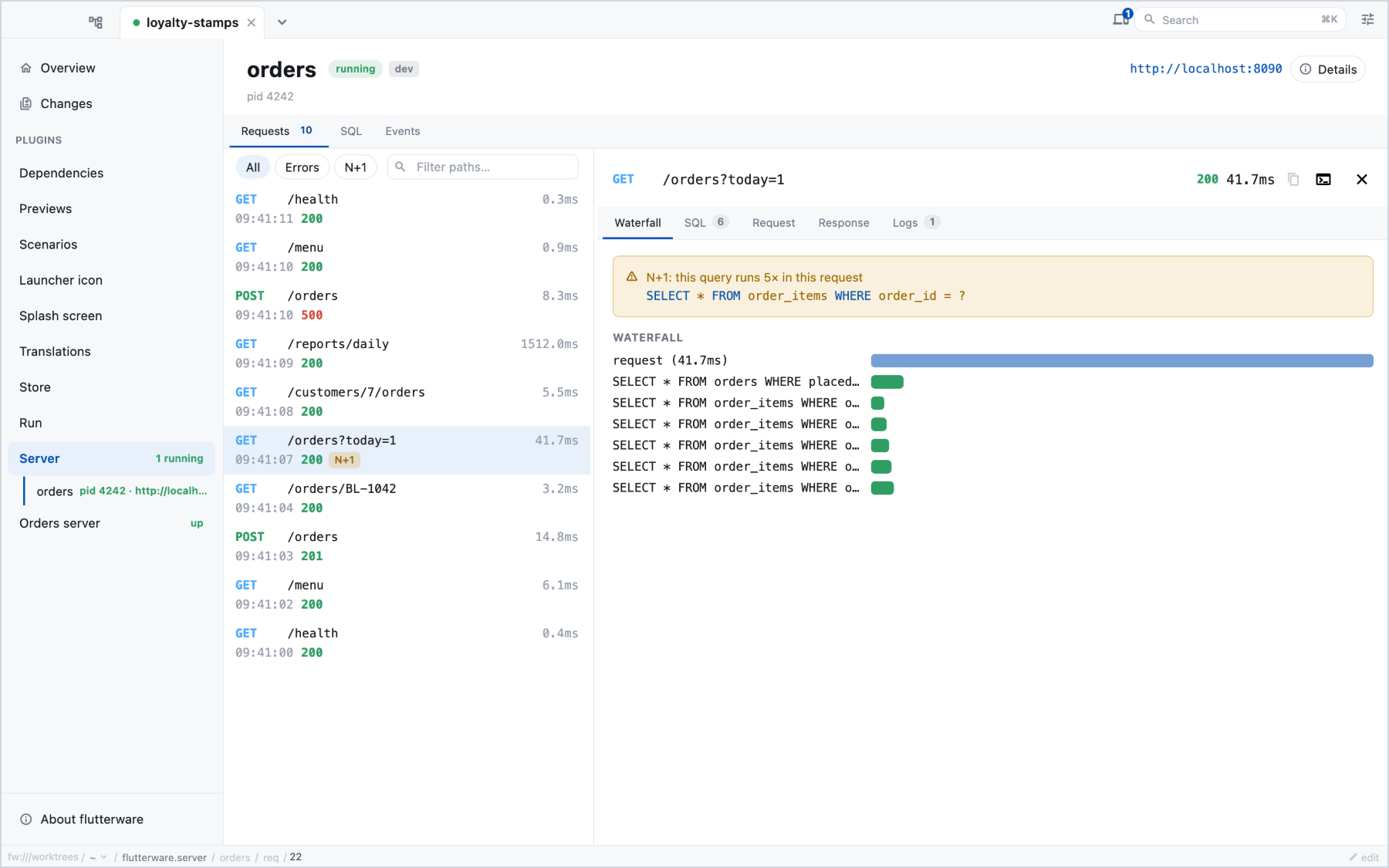This screenshot has height=868, width=1389.
Task: Click the request 41.7ms waterfall bar
Action: point(1122,360)
